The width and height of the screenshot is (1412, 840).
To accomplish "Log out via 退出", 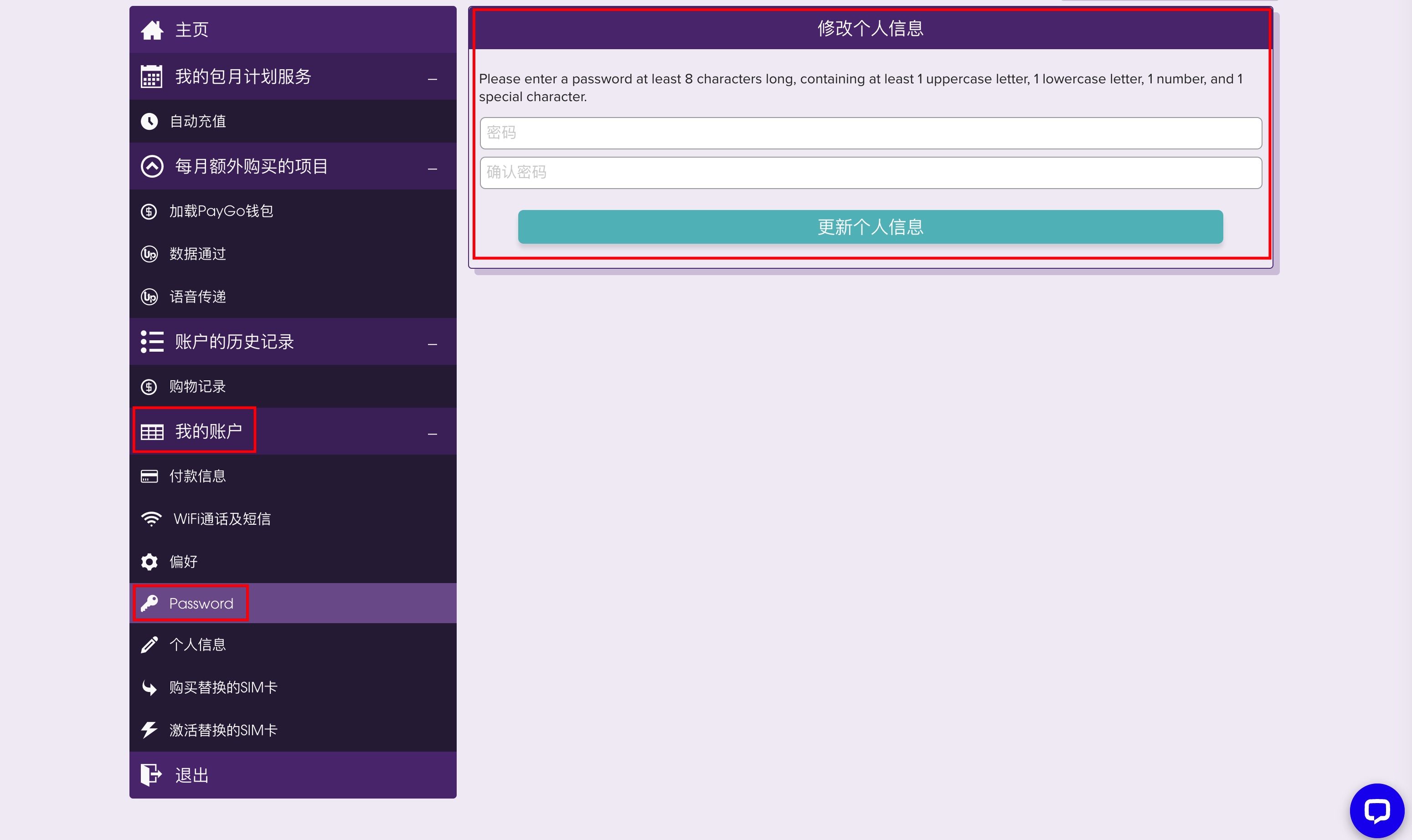I will click(293, 775).
